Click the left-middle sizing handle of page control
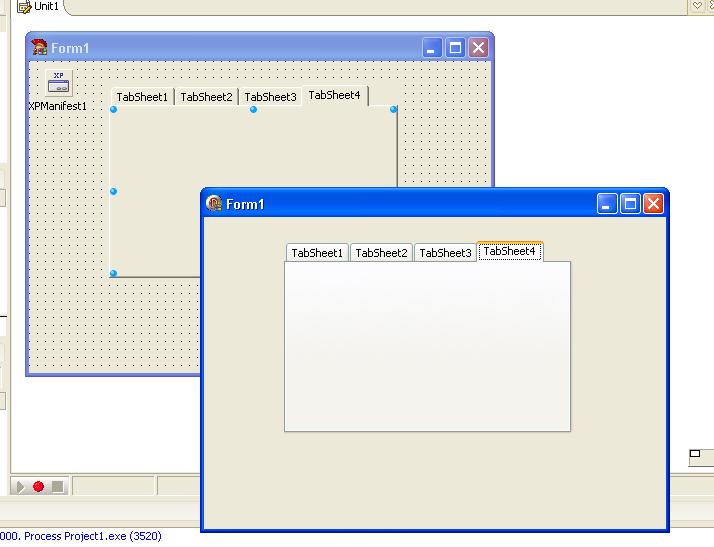This screenshot has width=714, height=547. click(113, 191)
